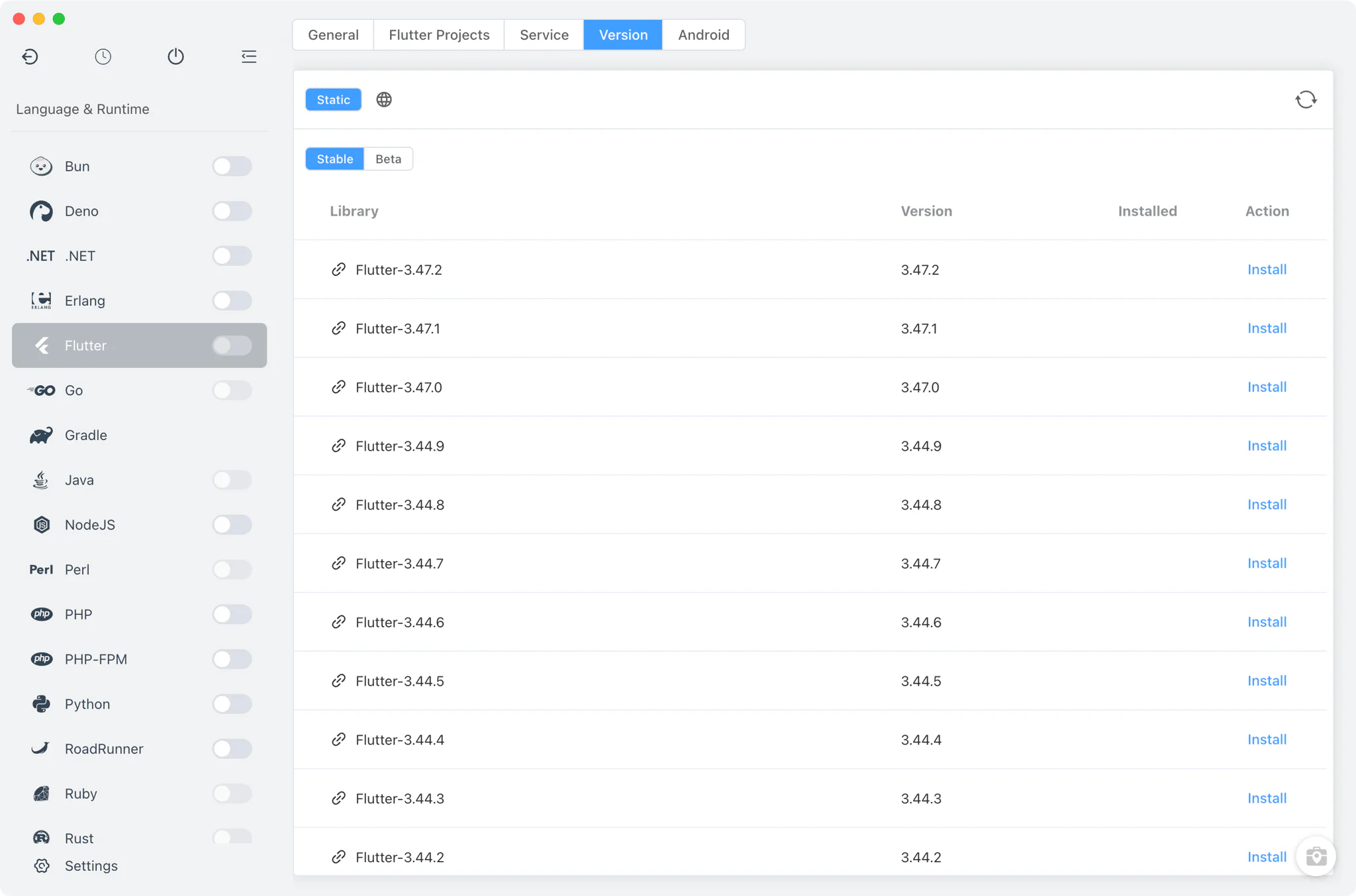1356x896 pixels.
Task: Click the Bun icon in sidebar
Action: 41,166
